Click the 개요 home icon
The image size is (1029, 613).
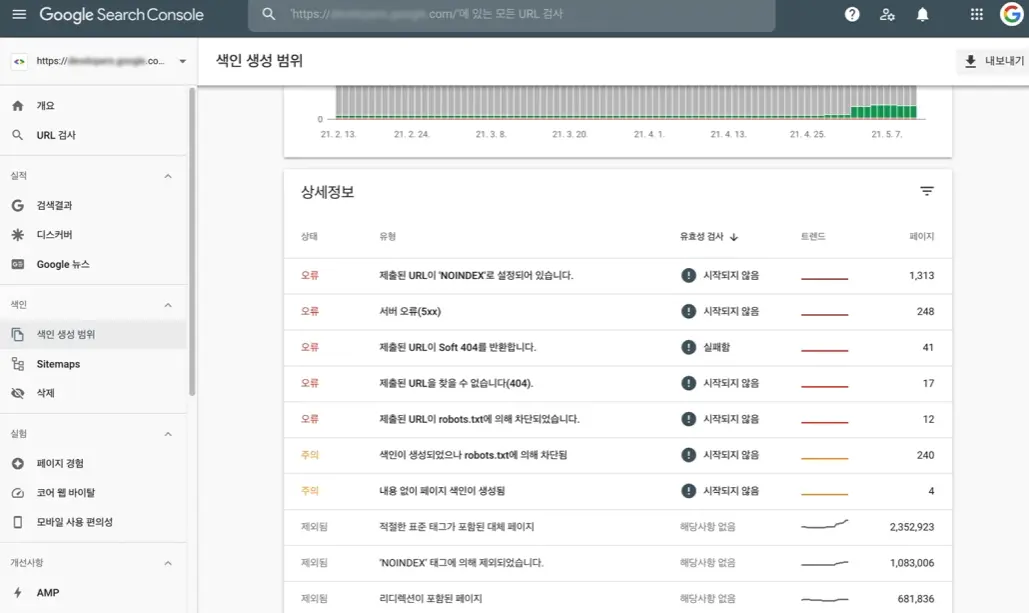coord(18,105)
